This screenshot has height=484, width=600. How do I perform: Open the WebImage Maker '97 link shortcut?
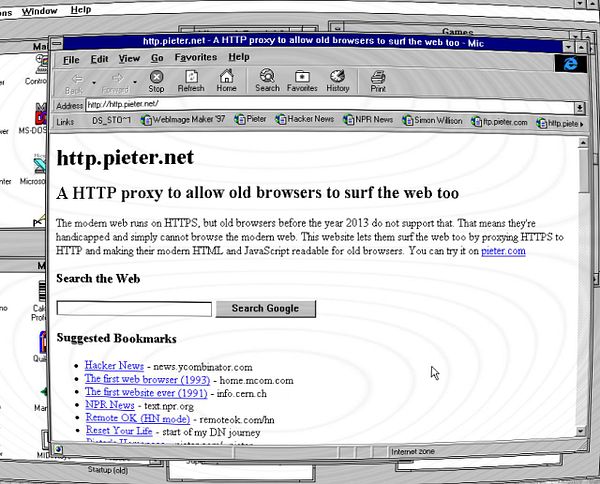coord(183,120)
